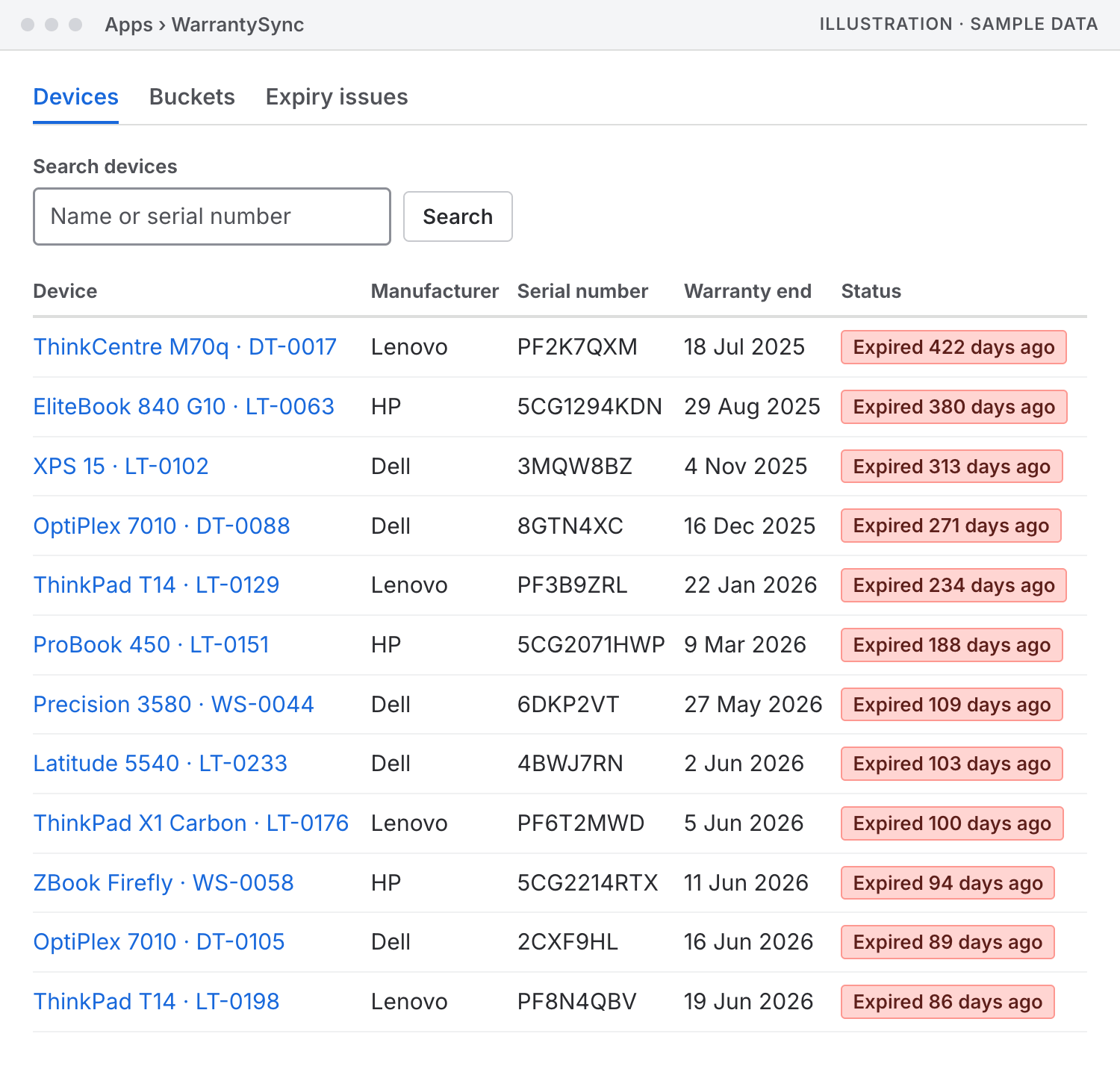Select serial number 3MQW8BZ
Screen dimensions: 1120x1069
tap(575, 467)
